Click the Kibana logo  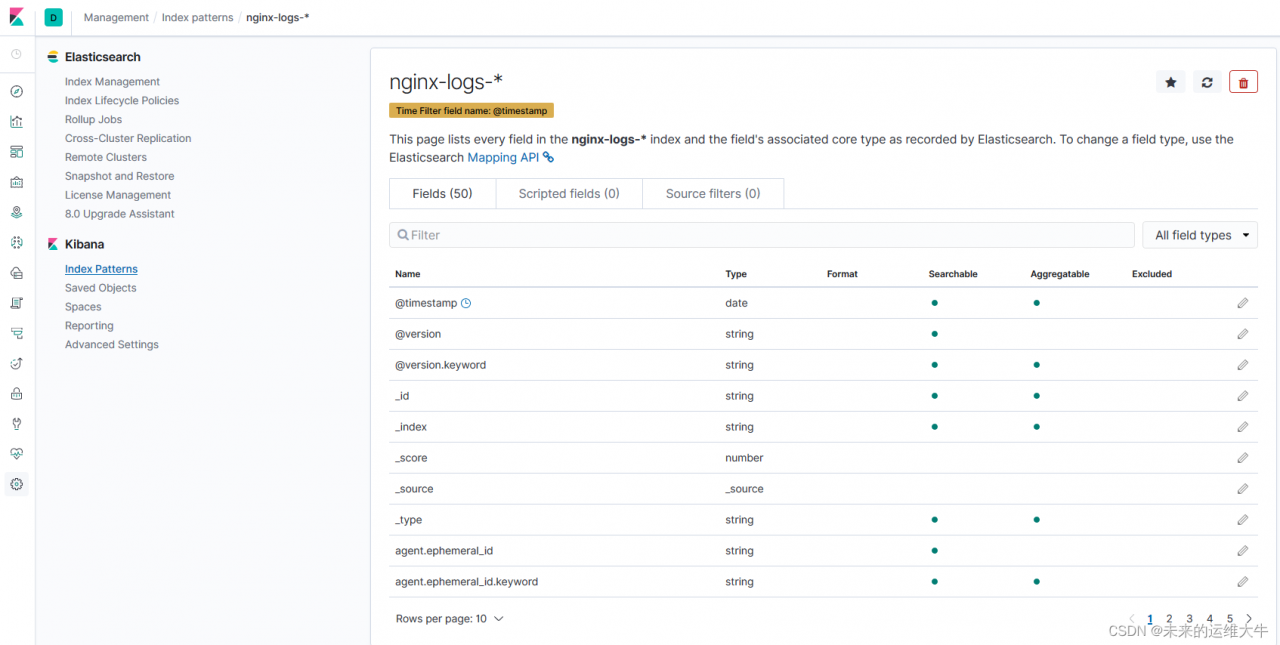pyautogui.click(x=17, y=17)
